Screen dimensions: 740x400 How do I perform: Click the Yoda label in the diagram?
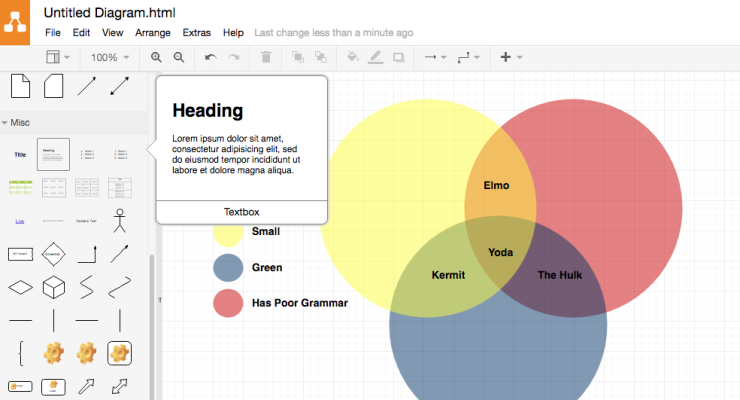click(500, 252)
